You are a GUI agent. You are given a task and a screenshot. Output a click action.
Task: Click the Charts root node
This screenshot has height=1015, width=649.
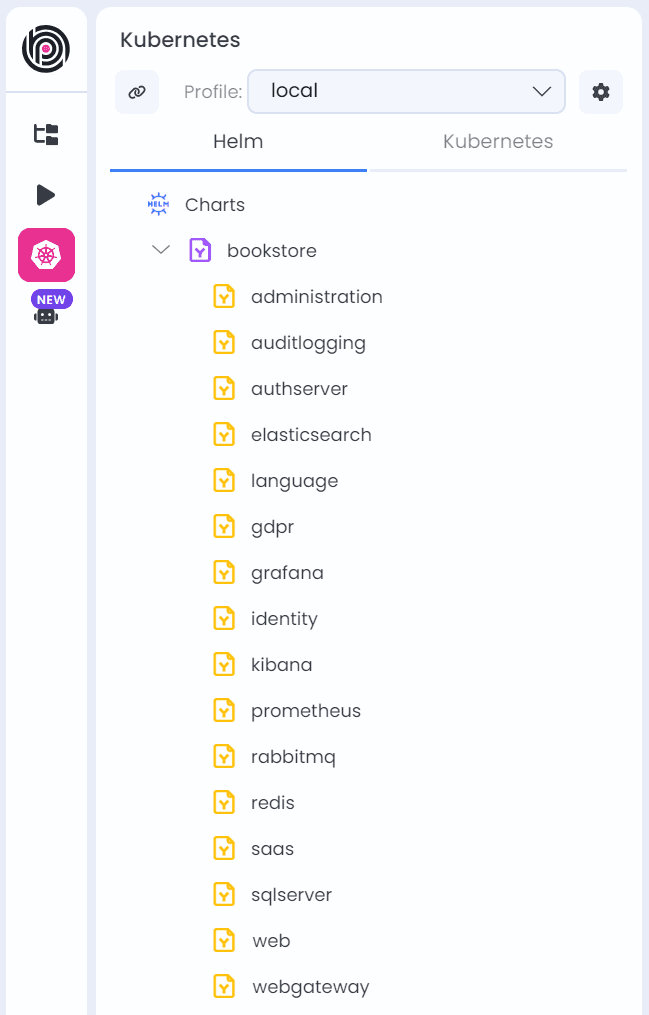coord(215,204)
